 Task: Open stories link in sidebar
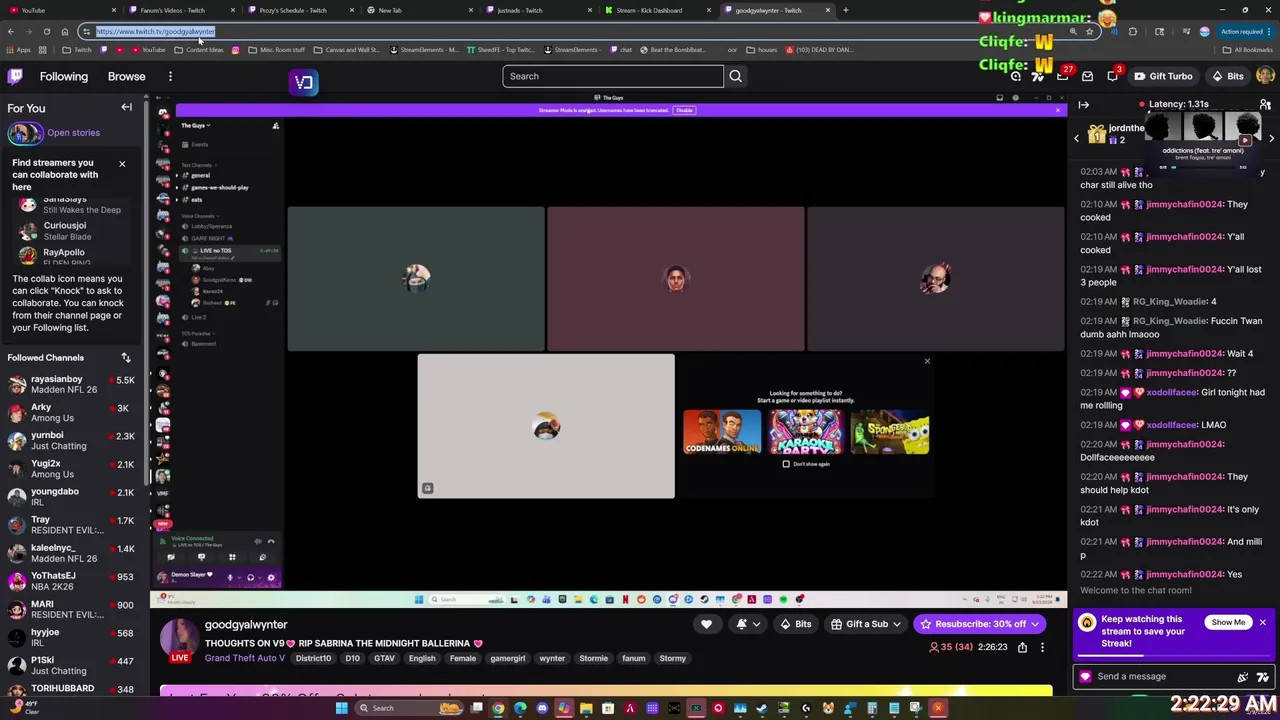73,132
